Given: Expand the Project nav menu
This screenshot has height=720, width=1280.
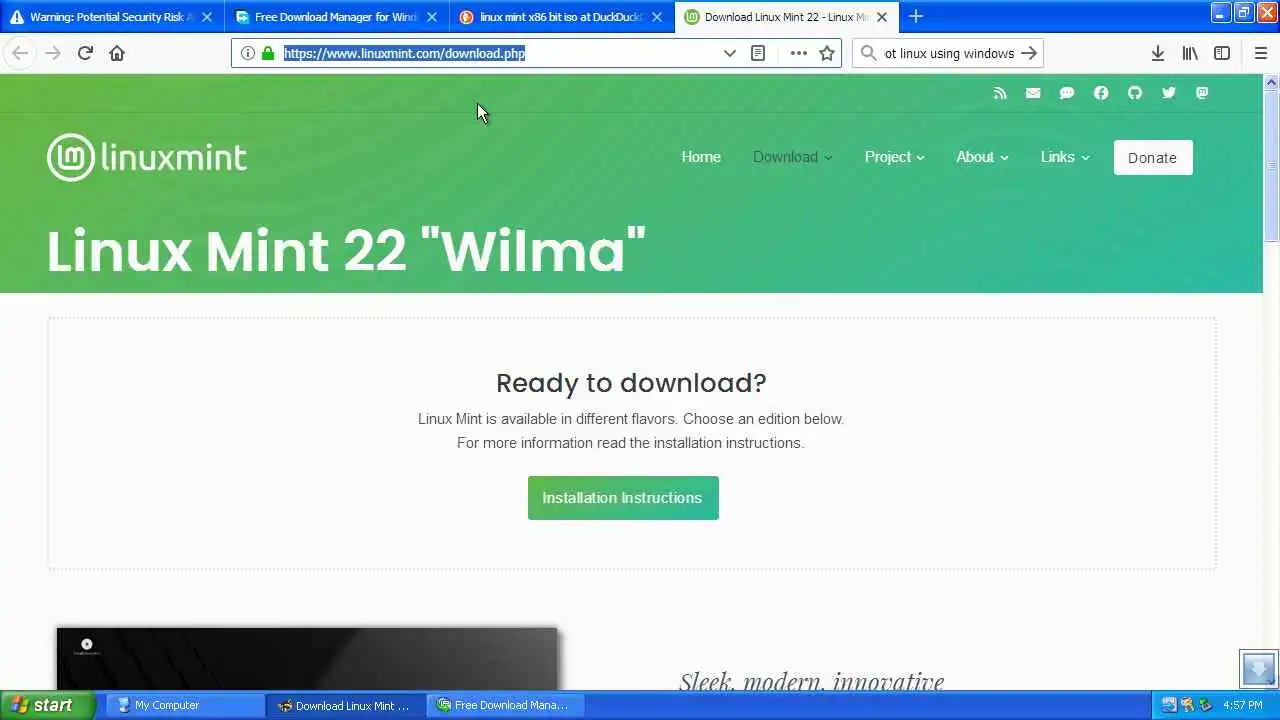Looking at the screenshot, I should pos(894,157).
